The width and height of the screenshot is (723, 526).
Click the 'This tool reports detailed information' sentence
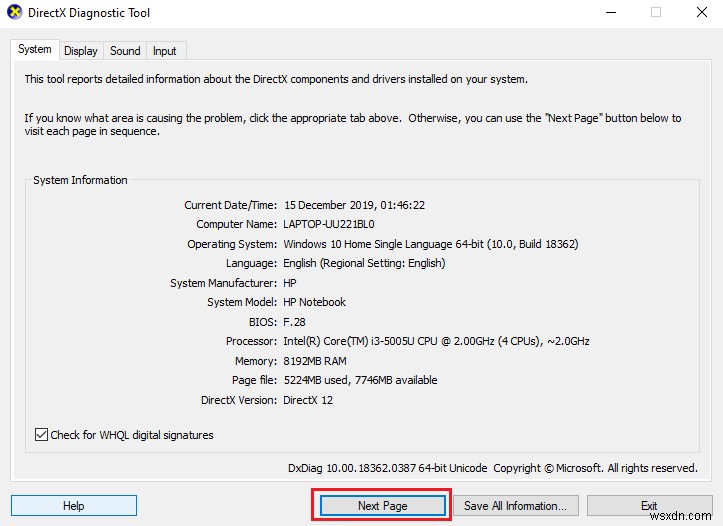pyautogui.click(x=276, y=79)
